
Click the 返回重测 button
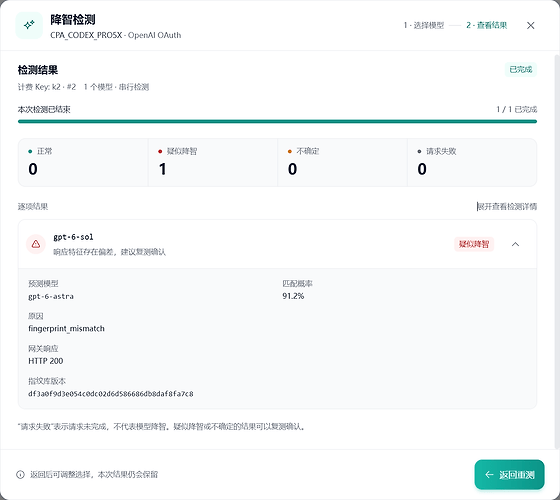[x=509, y=474]
